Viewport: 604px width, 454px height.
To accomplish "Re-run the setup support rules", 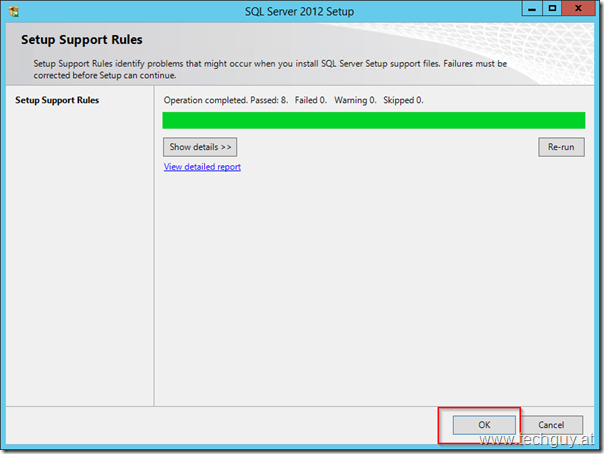I will coord(561,147).
